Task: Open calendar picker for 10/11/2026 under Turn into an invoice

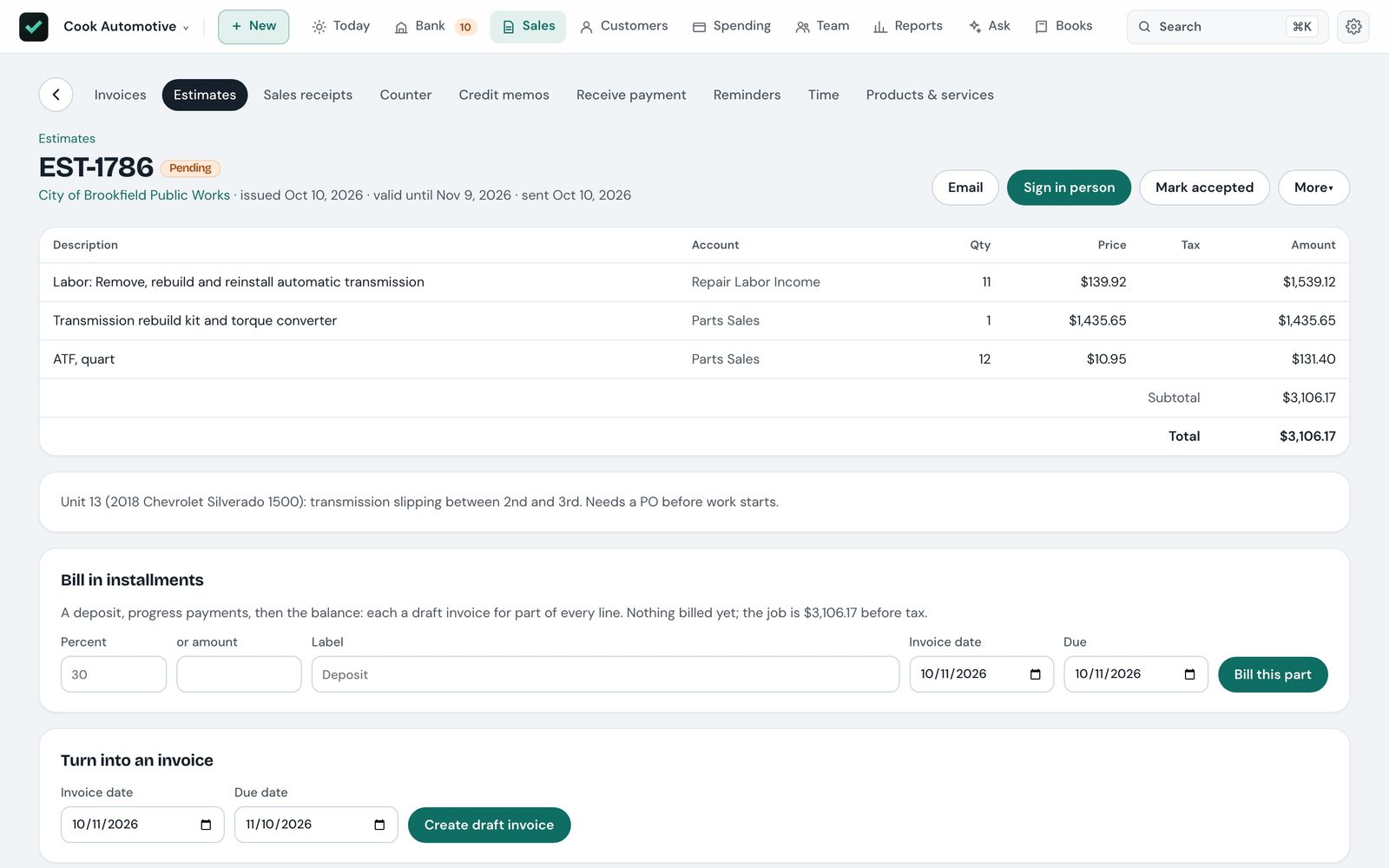Action: click(x=206, y=825)
